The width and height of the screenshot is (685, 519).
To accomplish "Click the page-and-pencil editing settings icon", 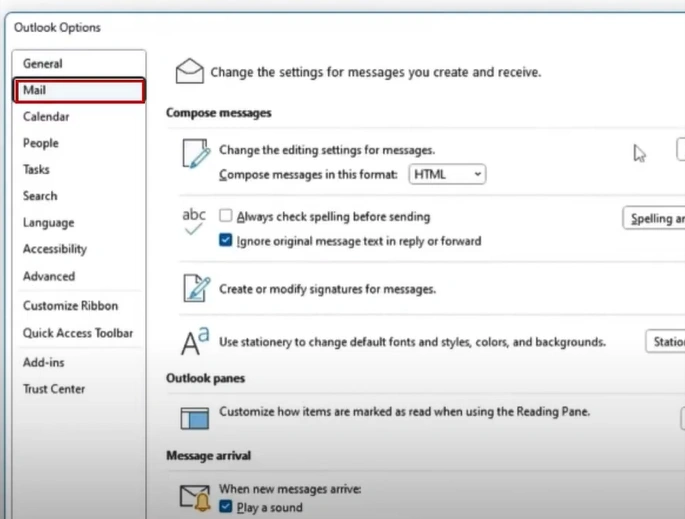I will [x=196, y=153].
